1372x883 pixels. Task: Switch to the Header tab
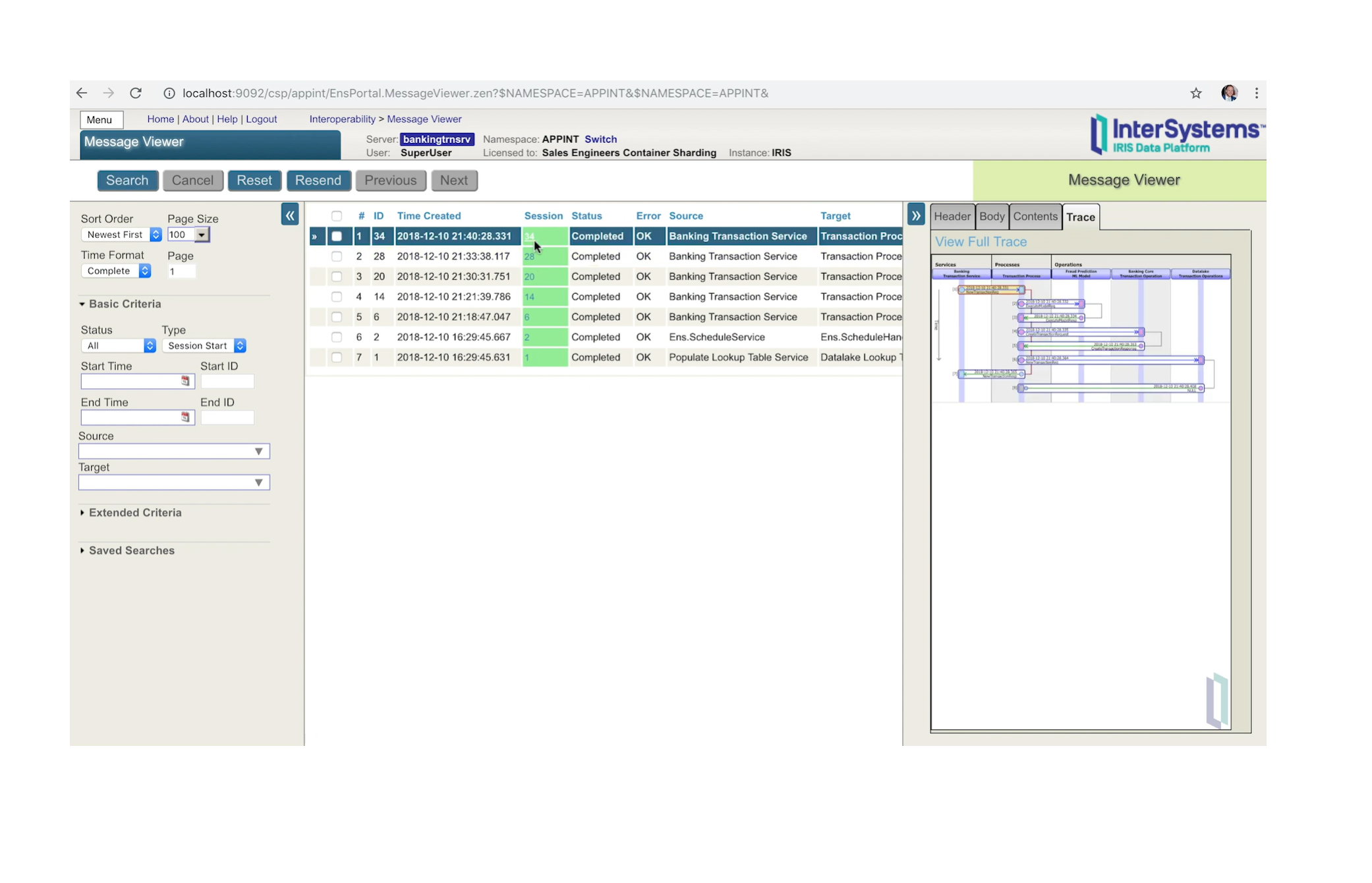pyautogui.click(x=952, y=216)
